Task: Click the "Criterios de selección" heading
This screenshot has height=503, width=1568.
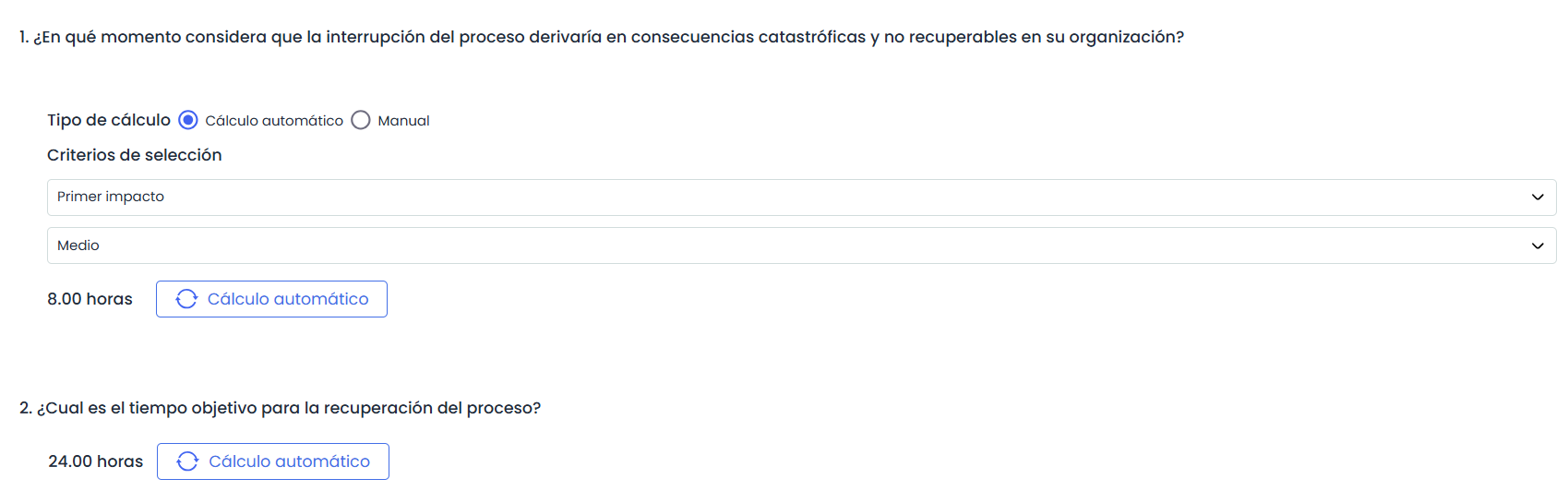Action: 135,155
